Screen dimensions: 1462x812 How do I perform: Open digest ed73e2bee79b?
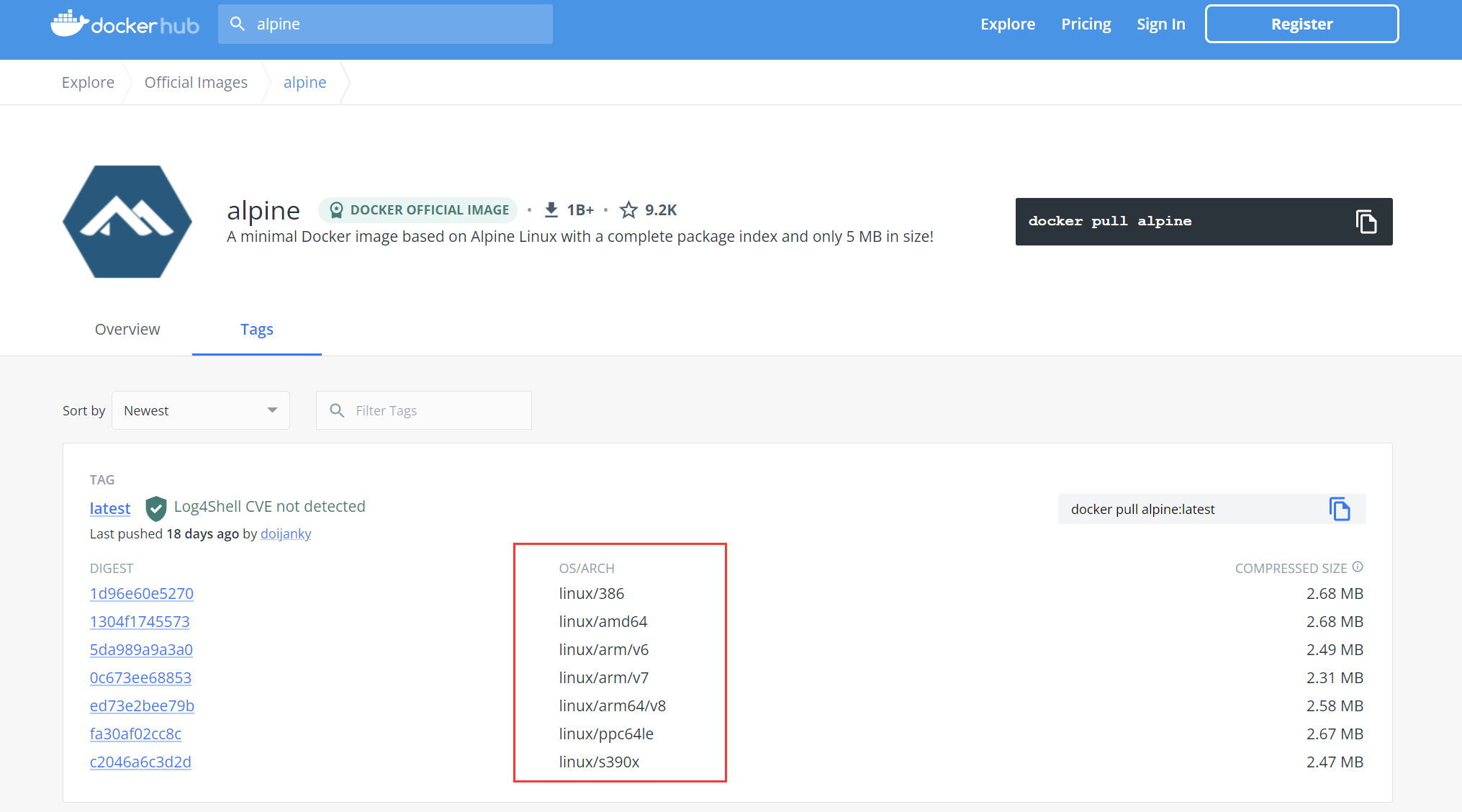142,705
